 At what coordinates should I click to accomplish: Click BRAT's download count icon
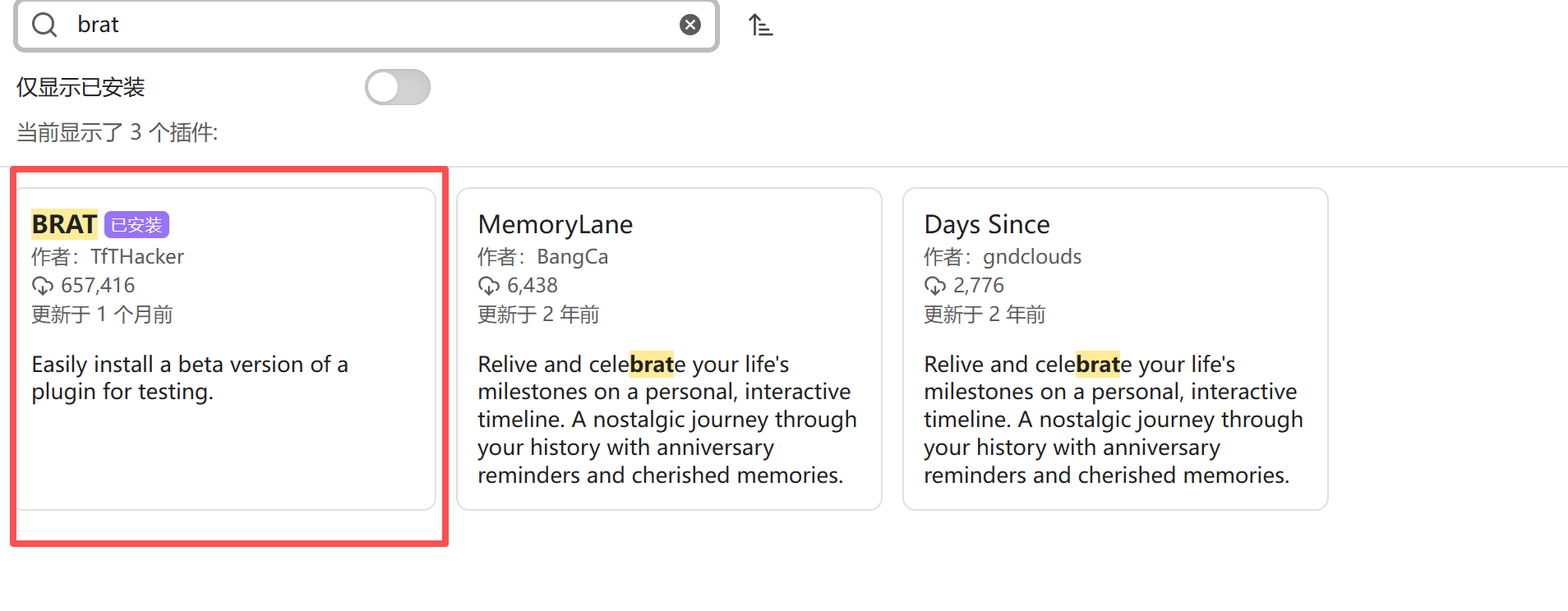pos(42,286)
